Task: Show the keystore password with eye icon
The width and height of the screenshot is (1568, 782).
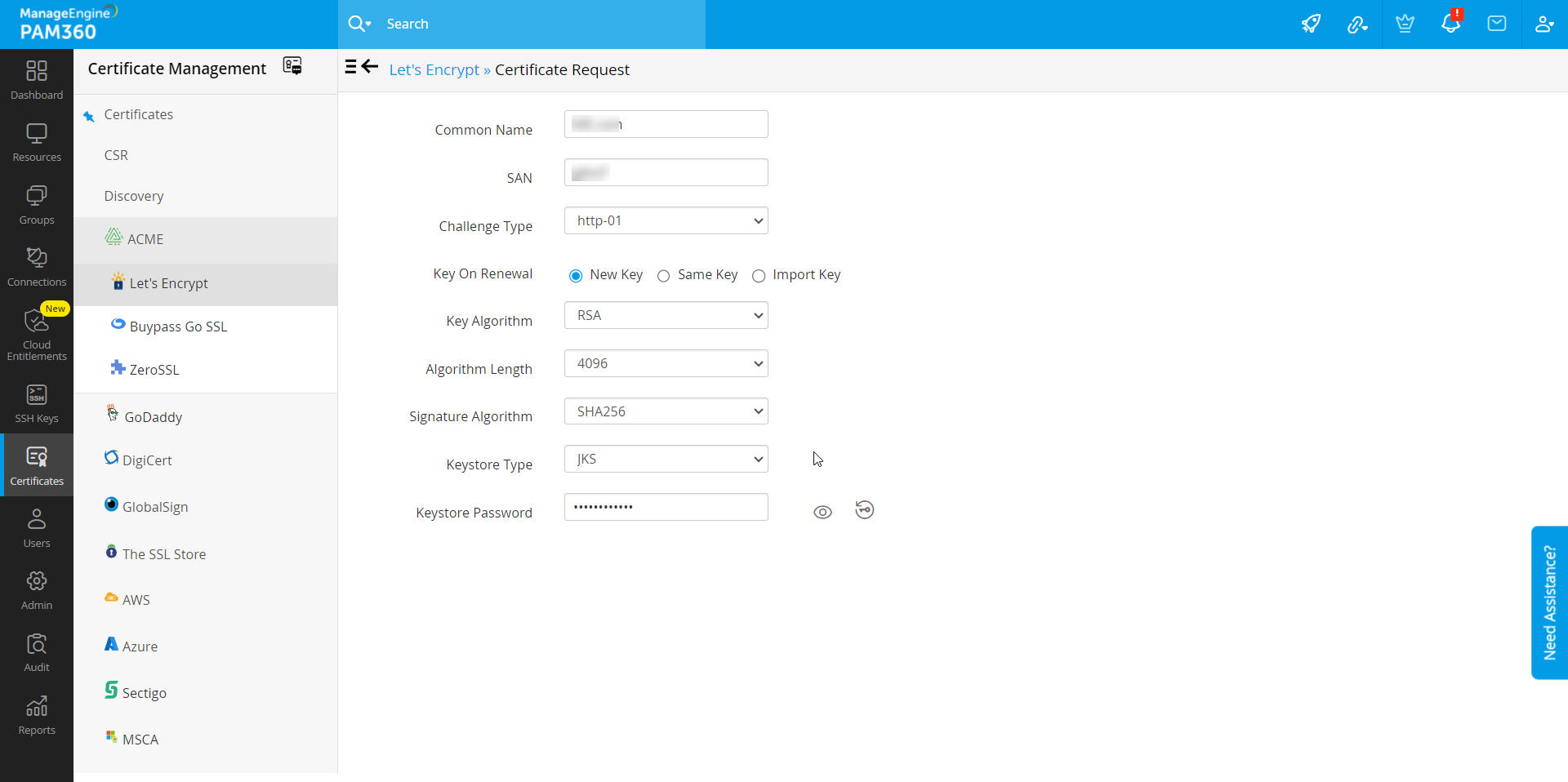Action: tap(822, 512)
